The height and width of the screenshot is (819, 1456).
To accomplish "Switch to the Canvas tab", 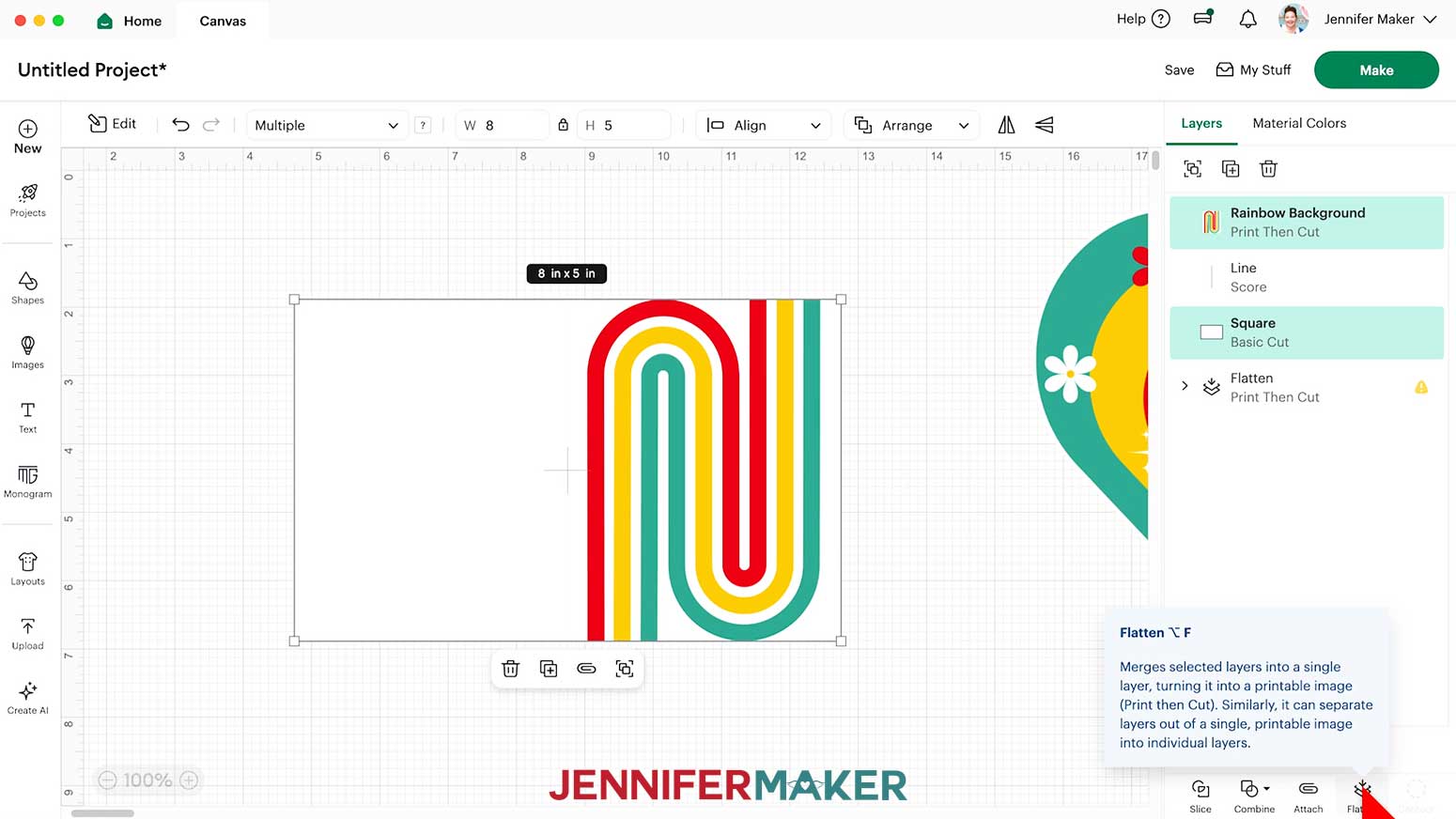I will [223, 21].
